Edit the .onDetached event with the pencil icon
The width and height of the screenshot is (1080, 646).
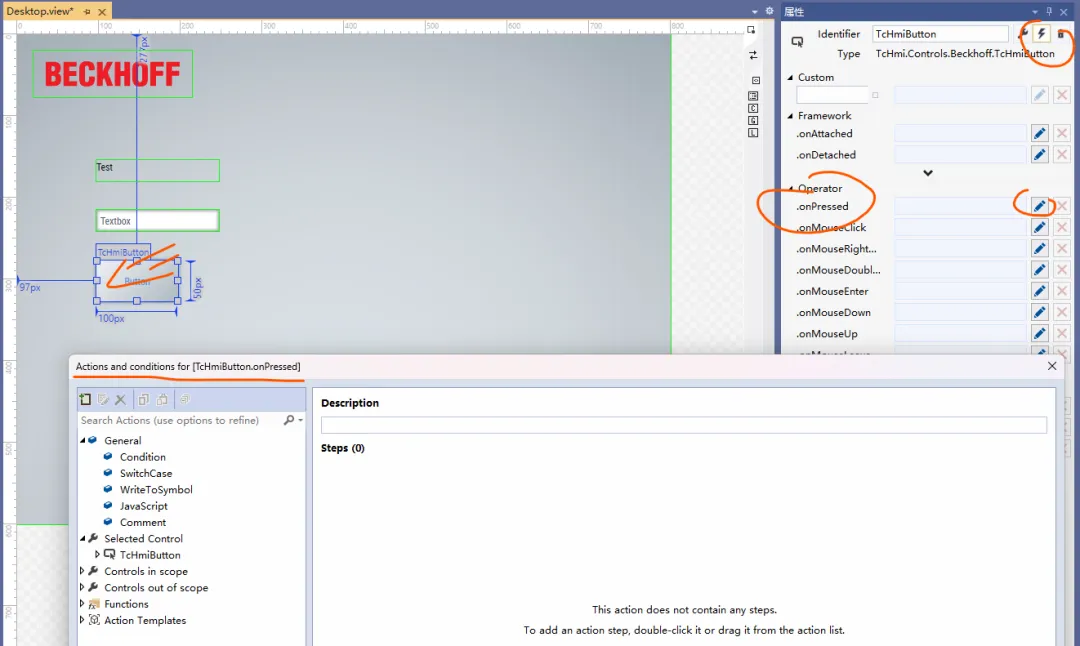pos(1039,155)
